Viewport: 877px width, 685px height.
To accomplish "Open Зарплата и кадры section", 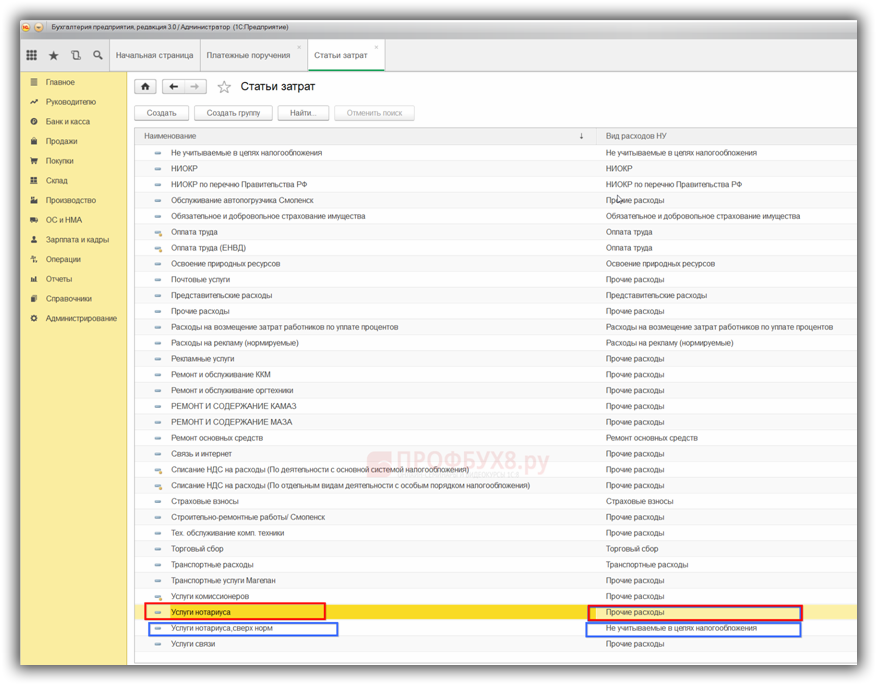I will [x=77, y=240].
